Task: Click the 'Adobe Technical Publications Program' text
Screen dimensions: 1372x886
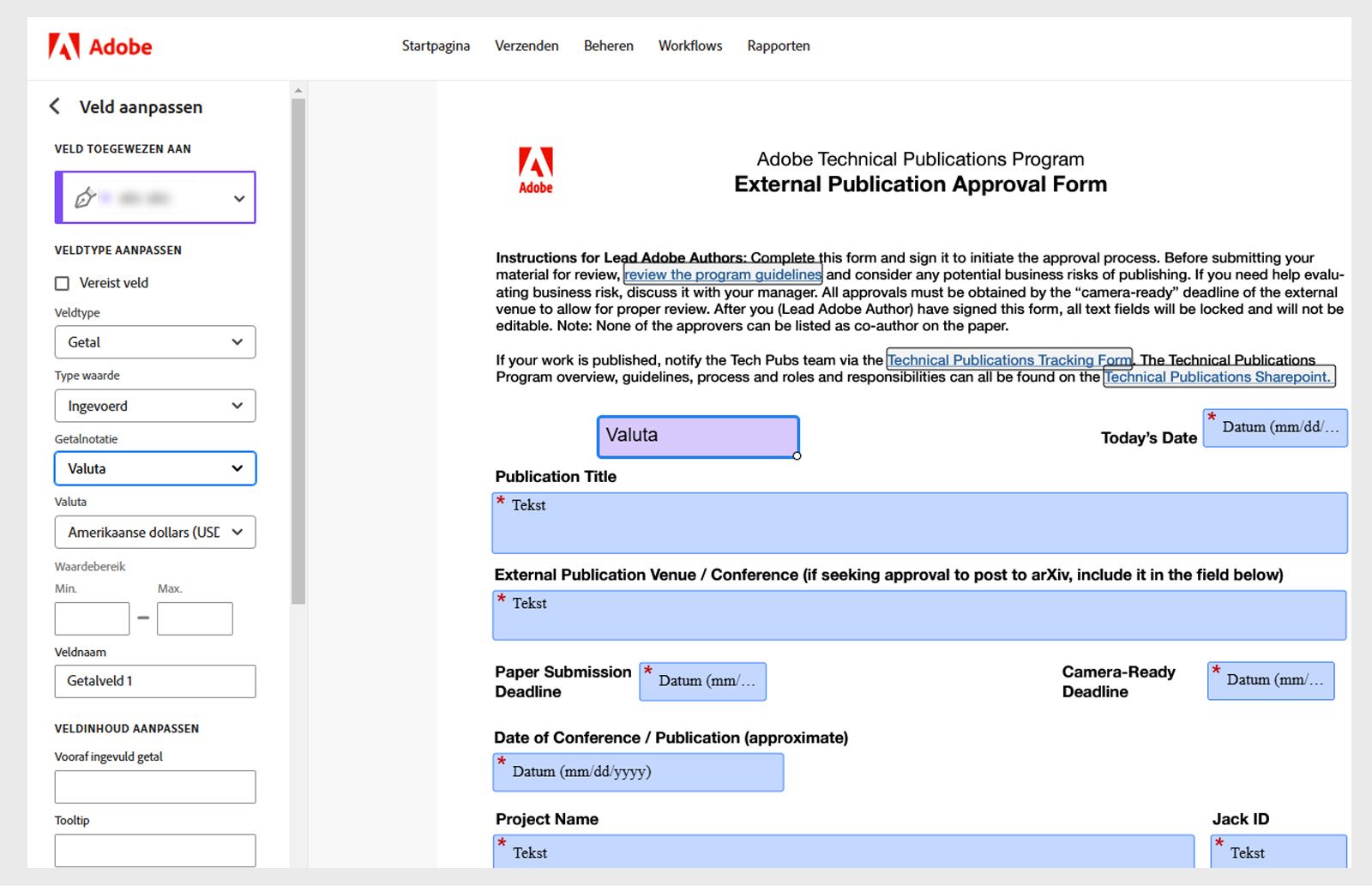Action: pyautogui.click(x=920, y=159)
